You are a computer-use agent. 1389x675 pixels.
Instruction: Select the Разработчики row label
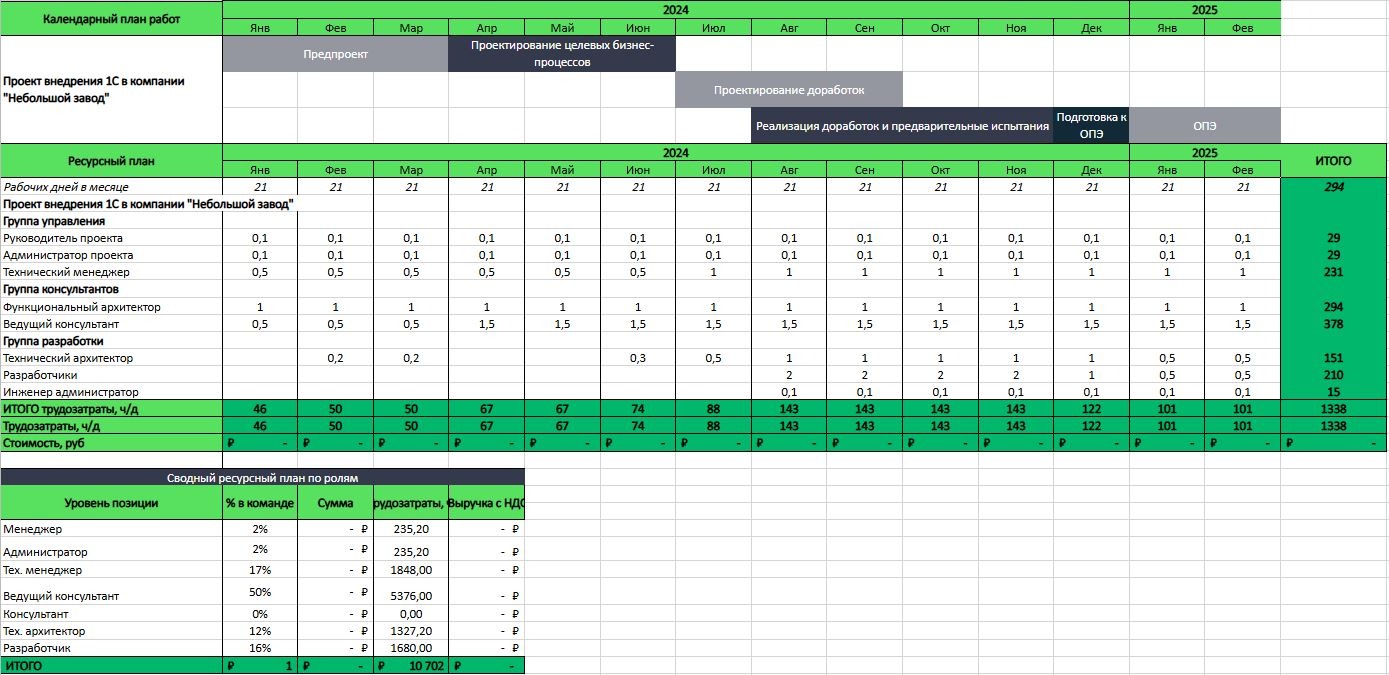point(40,375)
